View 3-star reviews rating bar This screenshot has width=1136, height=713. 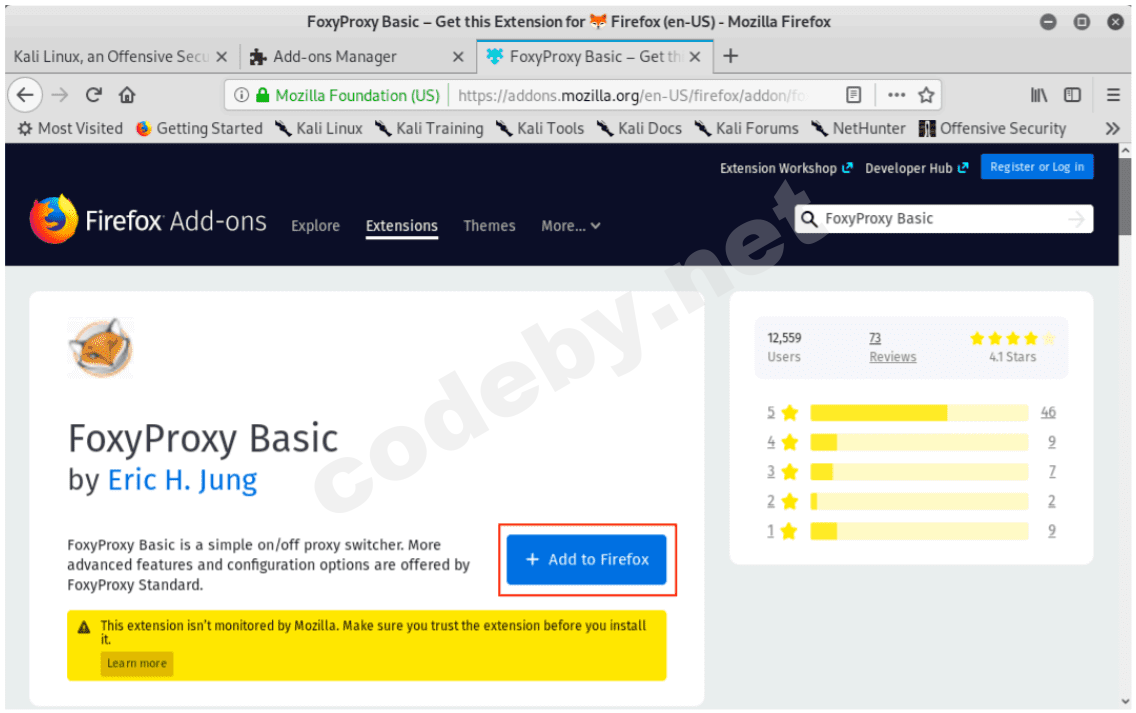pos(919,472)
